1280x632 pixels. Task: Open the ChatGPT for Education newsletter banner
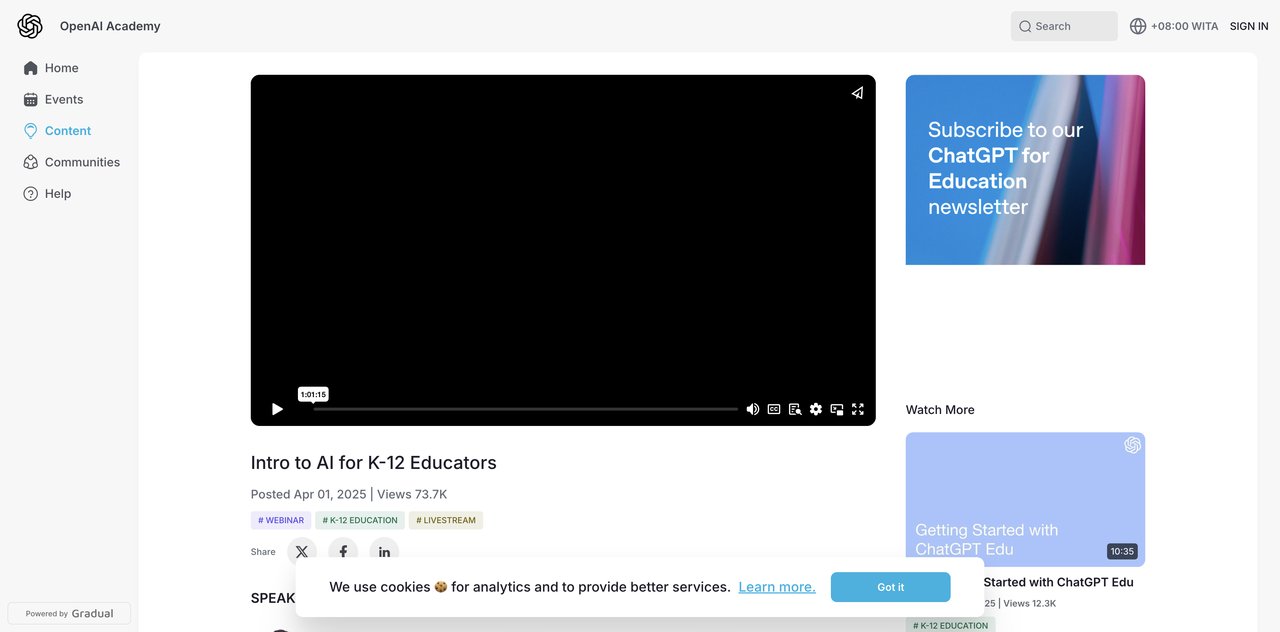pos(1025,170)
